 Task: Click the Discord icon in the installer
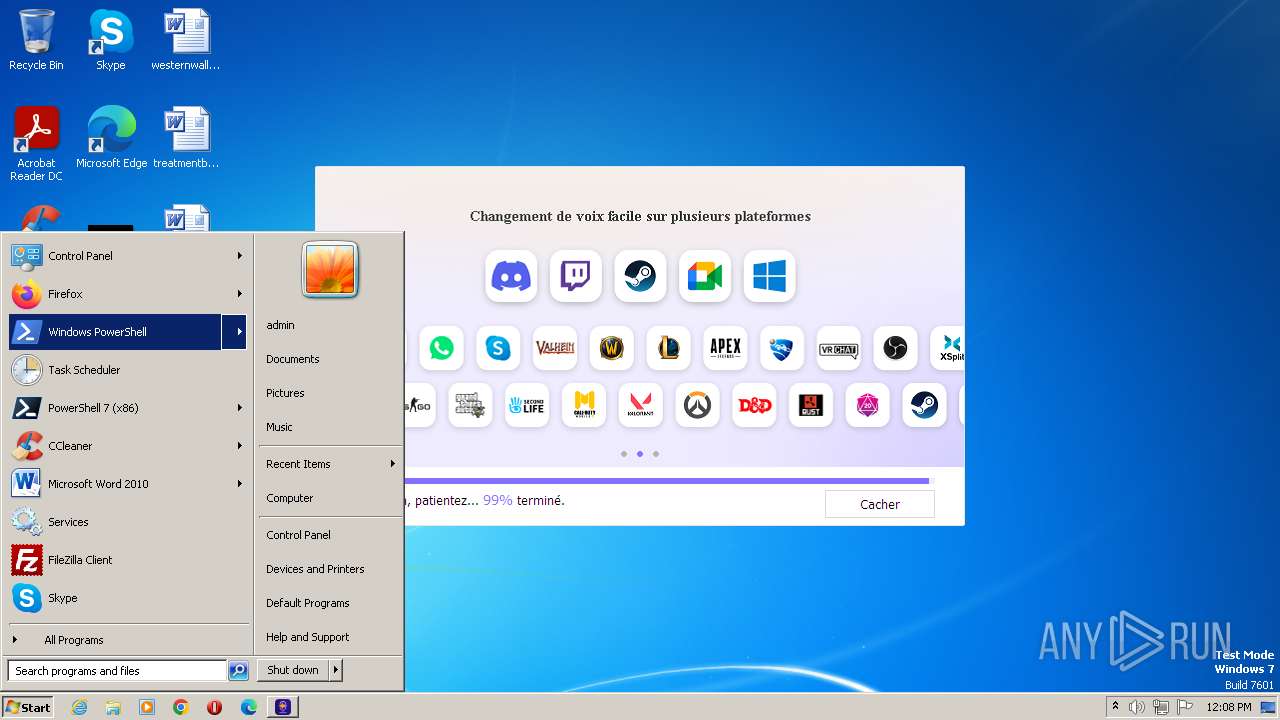coord(511,276)
